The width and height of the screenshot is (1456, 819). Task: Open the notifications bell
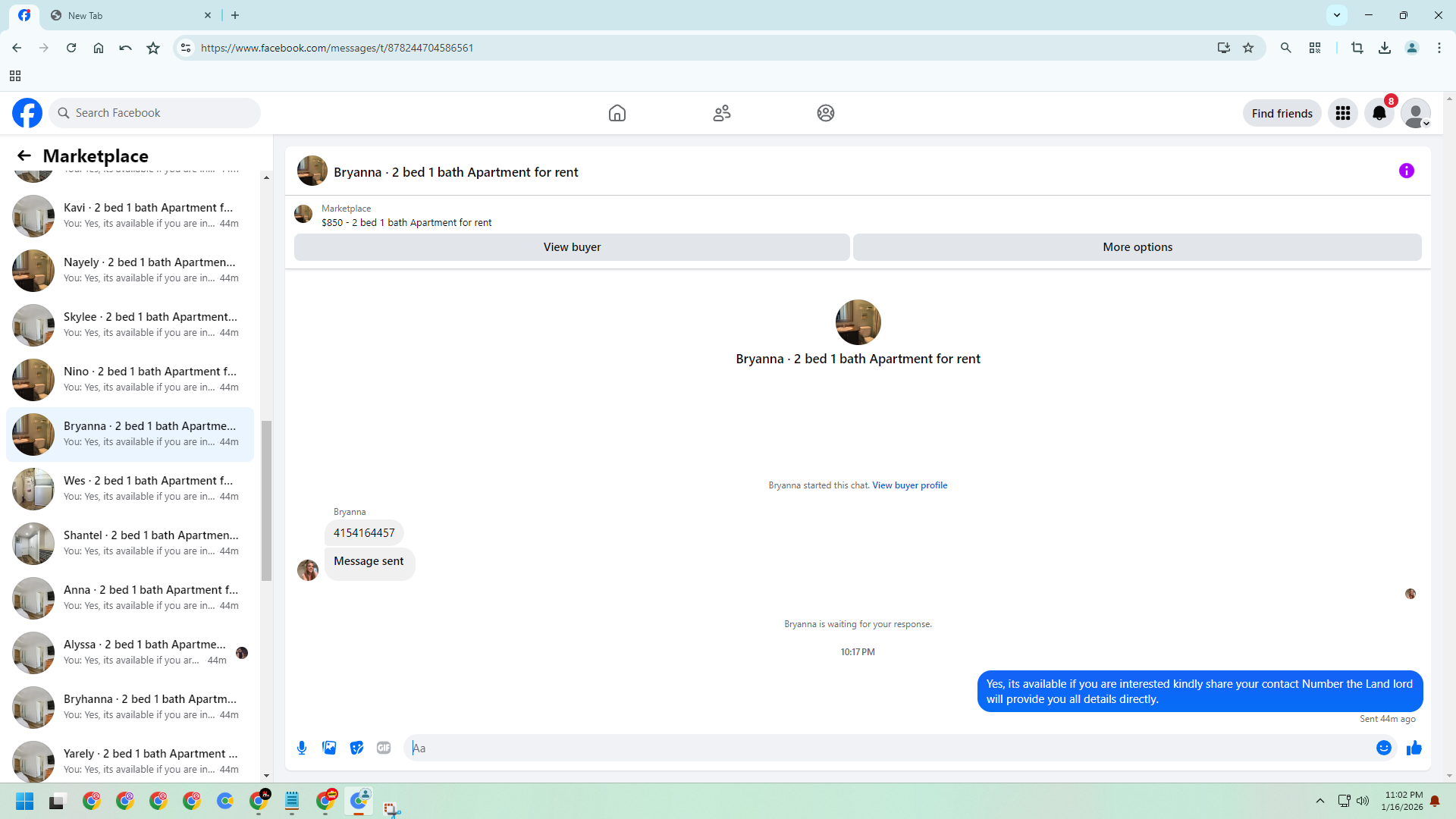tap(1379, 113)
